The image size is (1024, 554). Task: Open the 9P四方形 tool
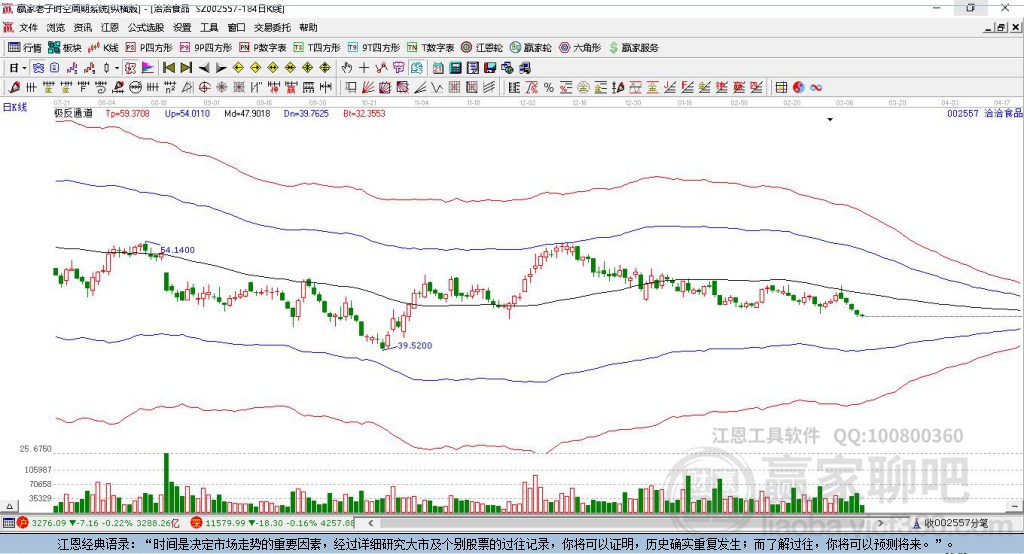(x=206, y=48)
